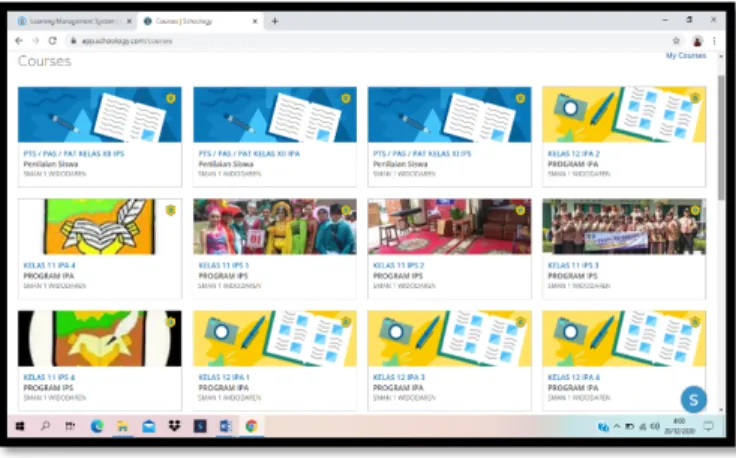Click Penilaian Siswa under KELAS XII IPA
The image size is (736, 458).
point(226,164)
